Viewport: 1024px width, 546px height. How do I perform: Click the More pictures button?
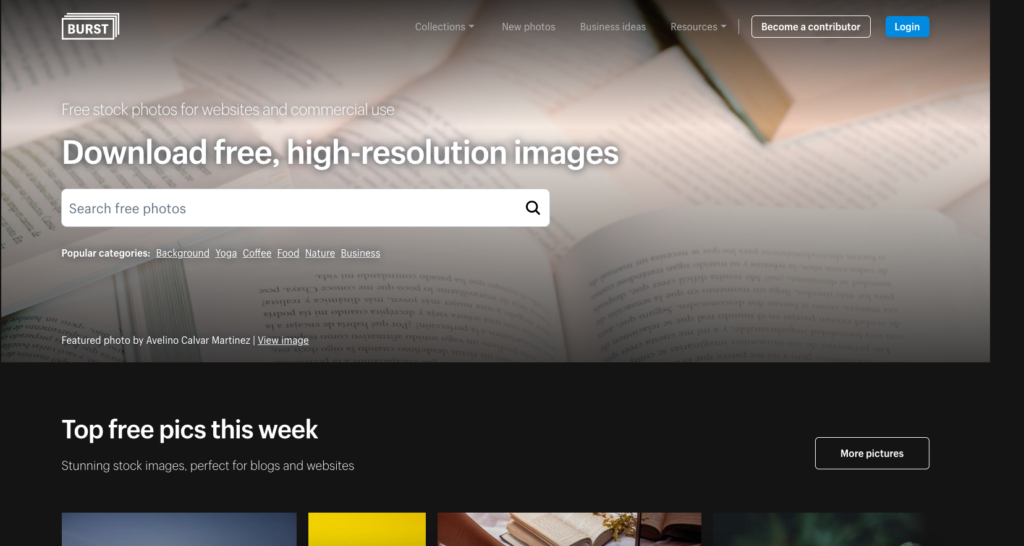click(872, 453)
